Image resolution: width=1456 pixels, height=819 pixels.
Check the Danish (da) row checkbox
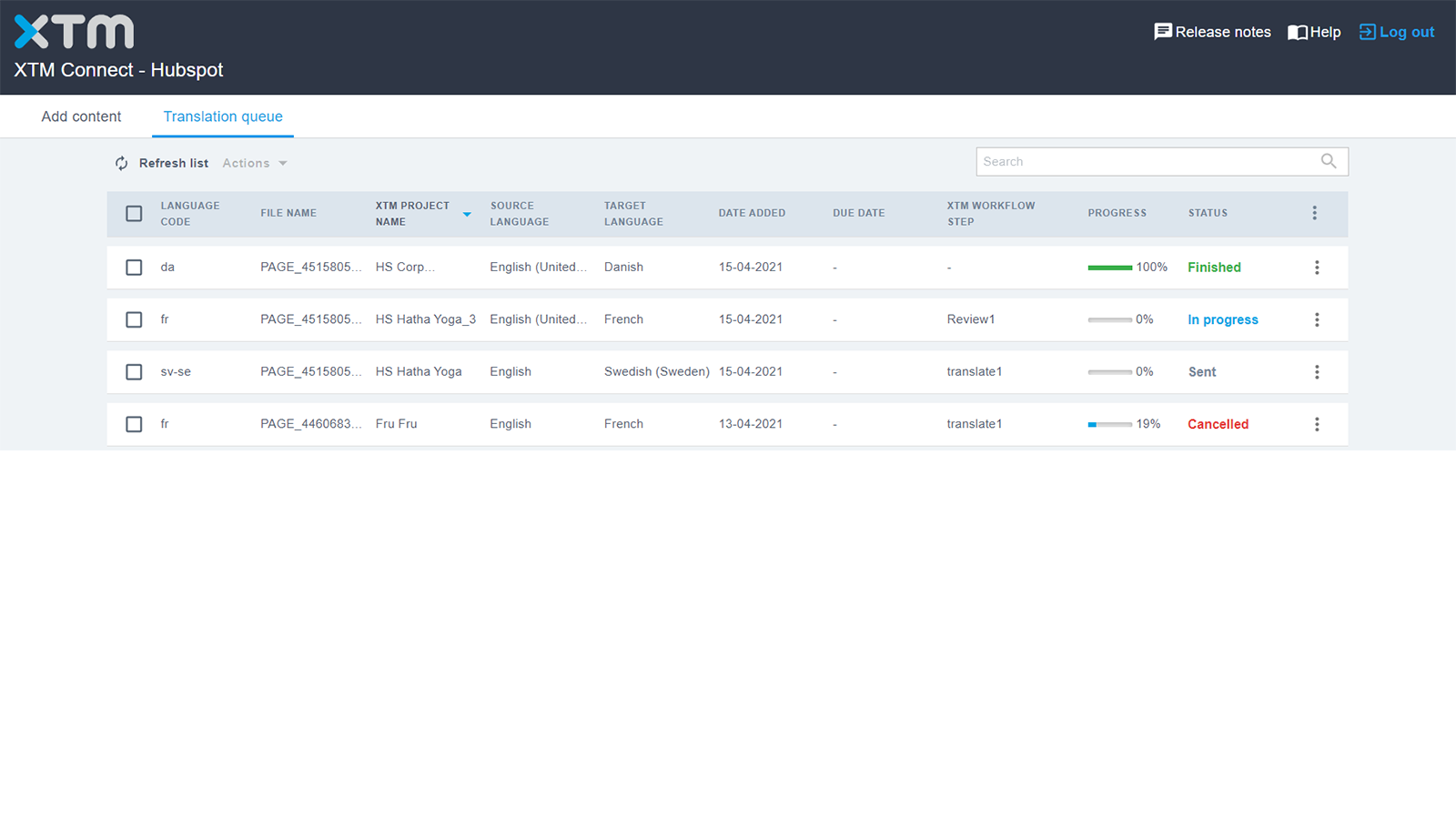click(x=134, y=267)
